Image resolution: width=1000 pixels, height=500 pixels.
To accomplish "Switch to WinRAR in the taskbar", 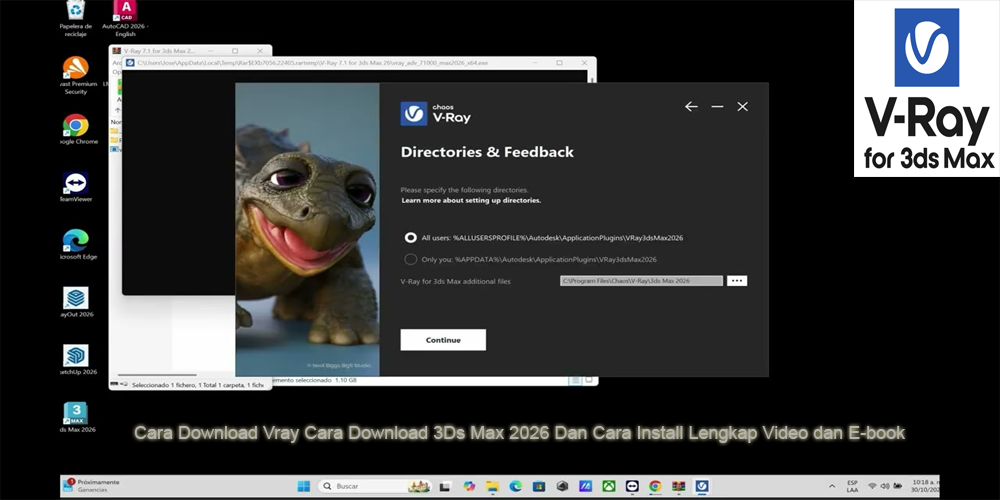I will (x=679, y=486).
